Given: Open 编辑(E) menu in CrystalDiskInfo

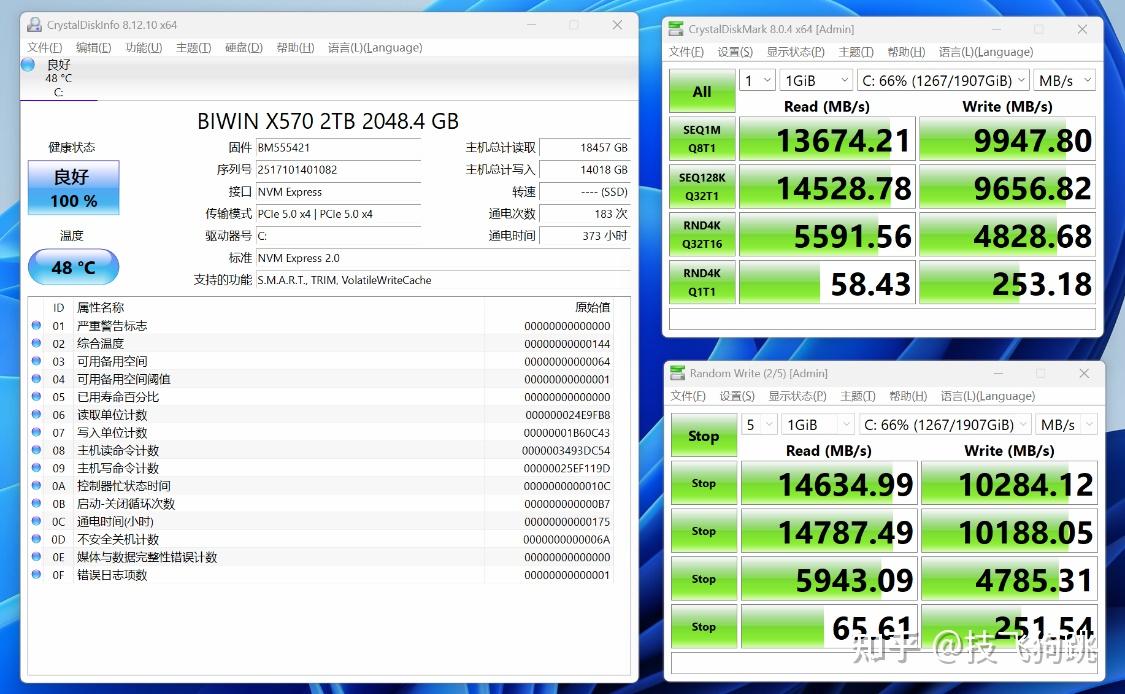Looking at the screenshot, I should [94, 47].
